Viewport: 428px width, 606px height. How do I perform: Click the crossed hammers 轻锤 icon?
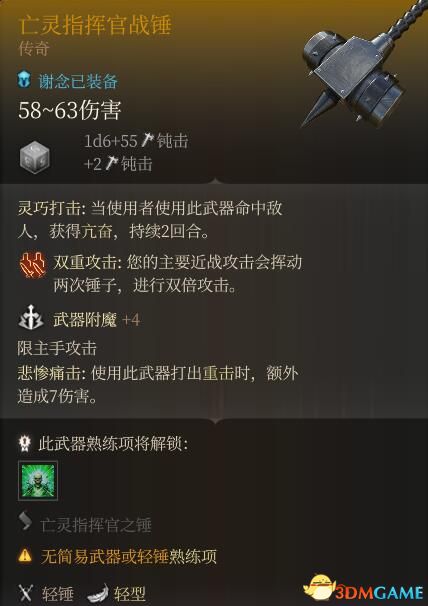click(26, 593)
